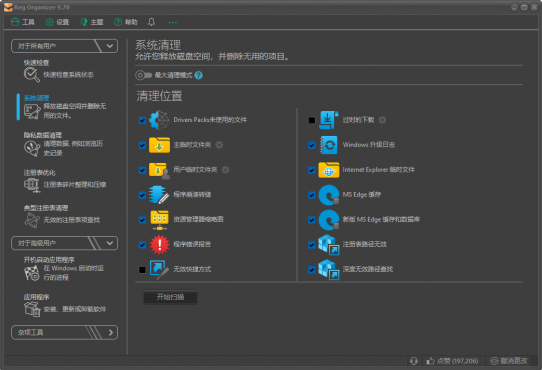
Task: Uncheck the Explorer thumbnails checkbox
Action: point(142,220)
